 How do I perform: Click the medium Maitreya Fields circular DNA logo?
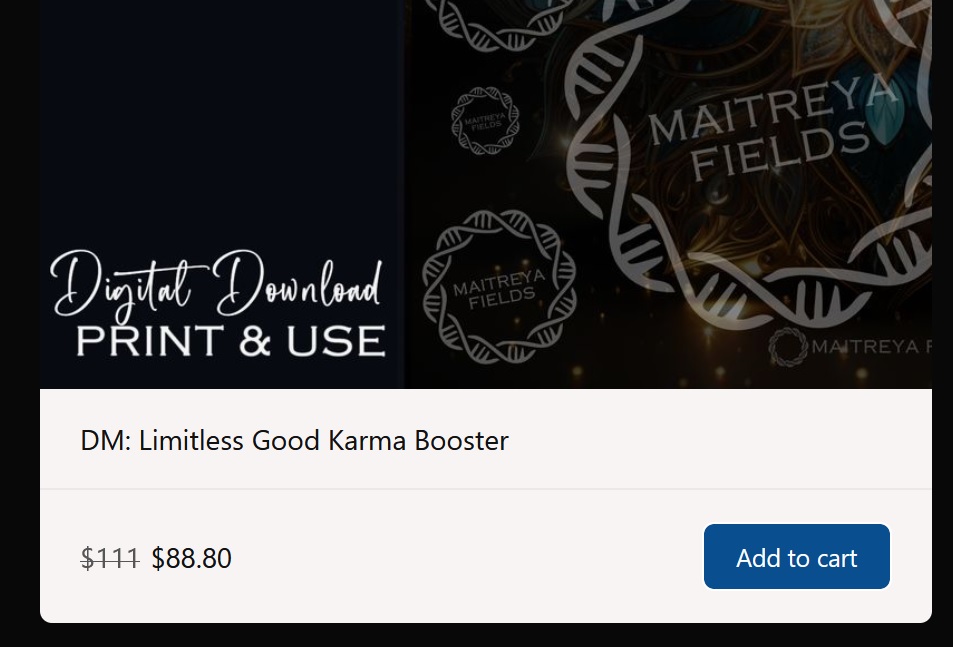[499, 287]
